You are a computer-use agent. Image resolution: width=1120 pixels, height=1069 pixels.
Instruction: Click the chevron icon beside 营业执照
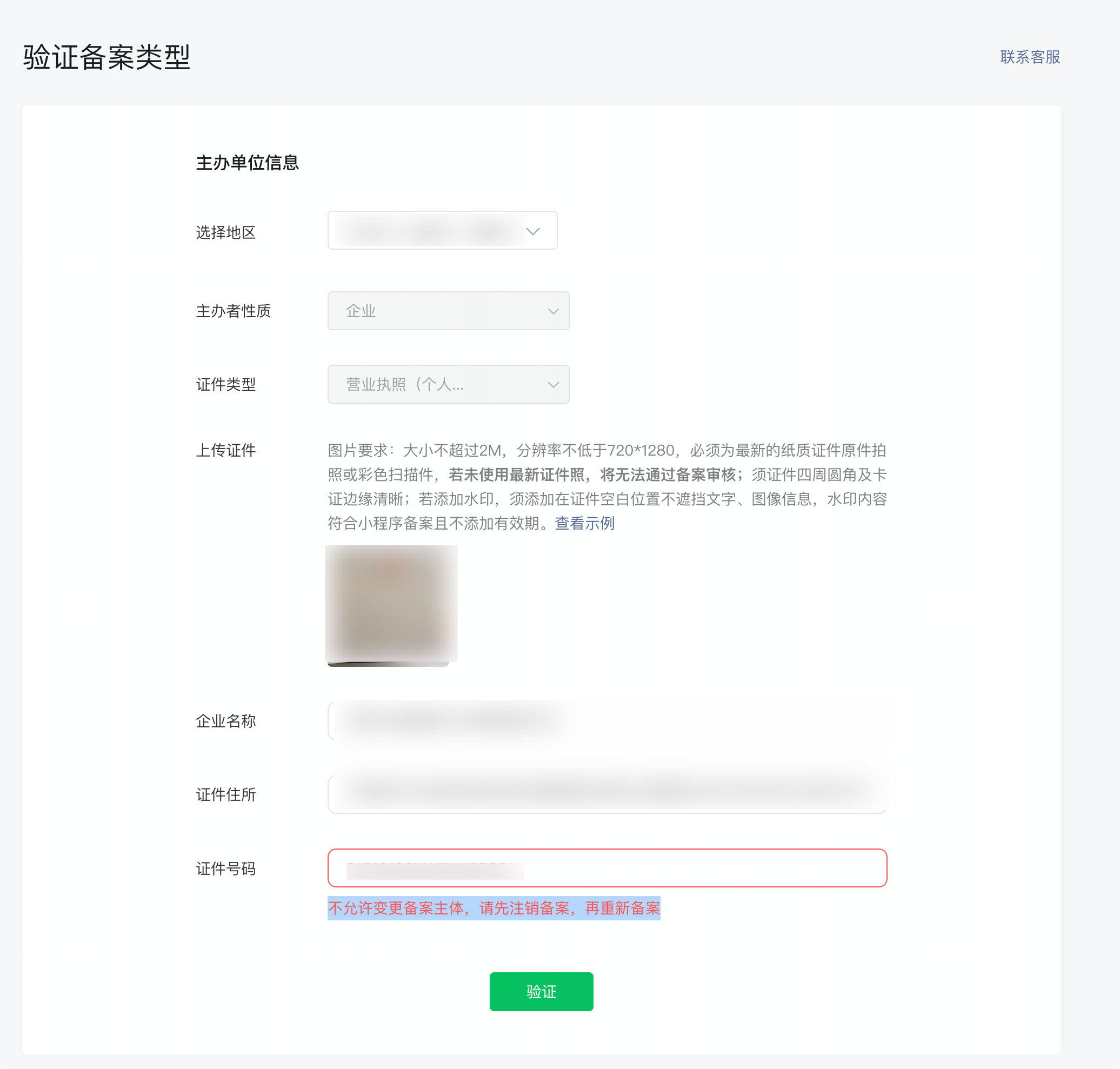click(x=553, y=385)
